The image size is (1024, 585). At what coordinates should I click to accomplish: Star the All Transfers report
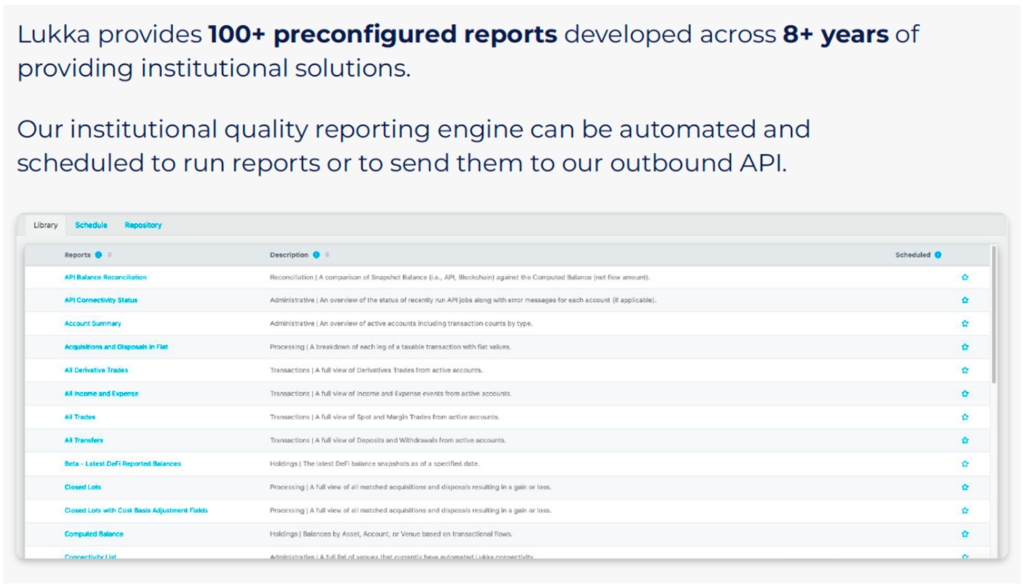click(965, 441)
